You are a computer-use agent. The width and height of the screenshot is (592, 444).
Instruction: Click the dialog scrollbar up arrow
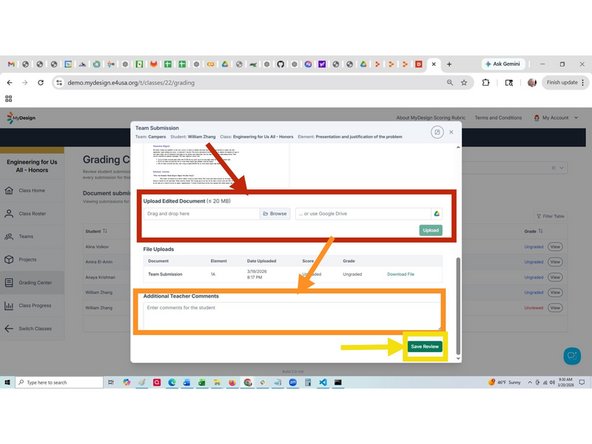click(x=458, y=147)
